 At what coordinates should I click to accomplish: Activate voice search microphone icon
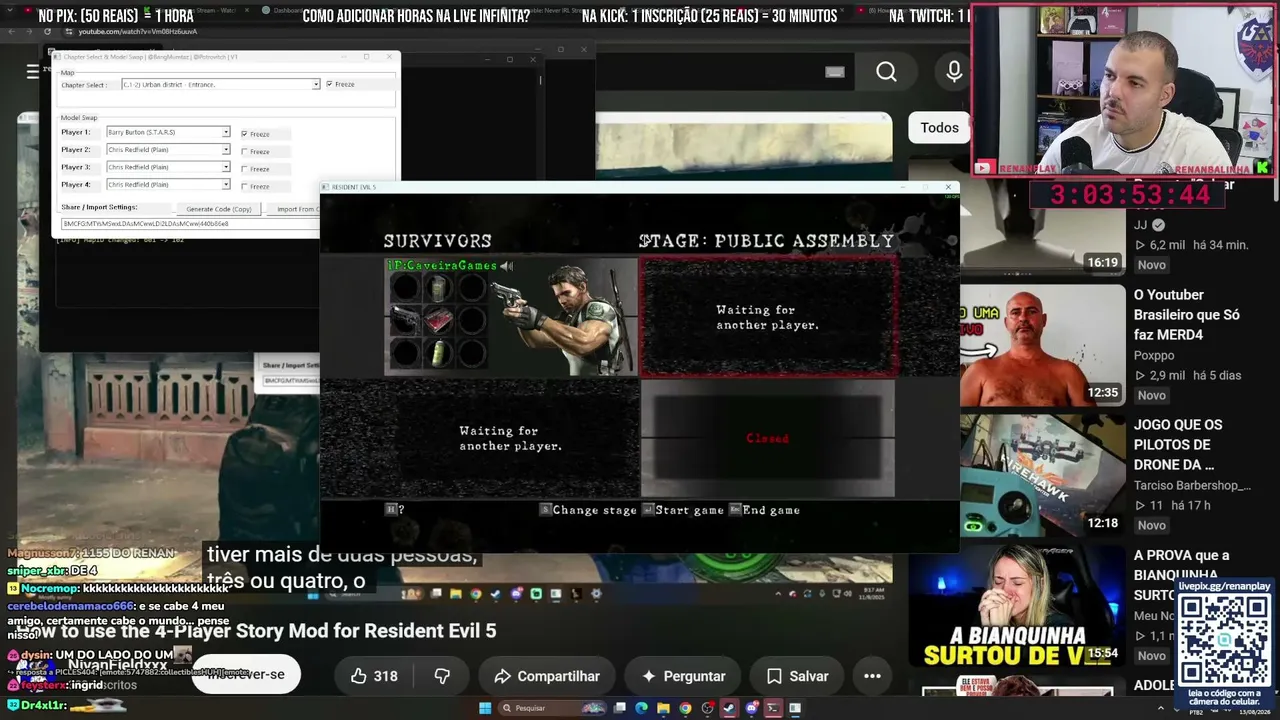click(x=954, y=72)
